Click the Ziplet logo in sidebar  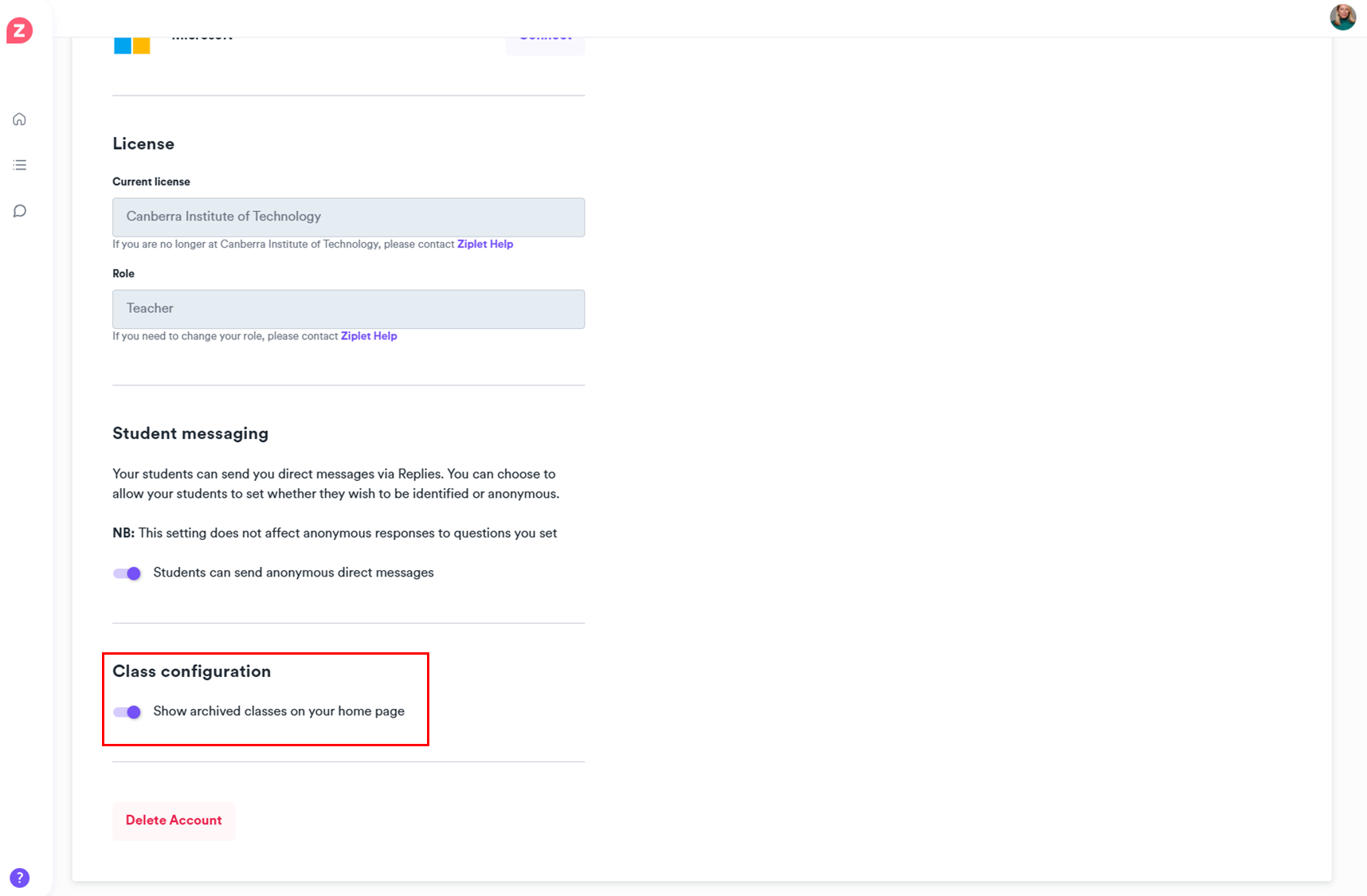tap(19, 31)
